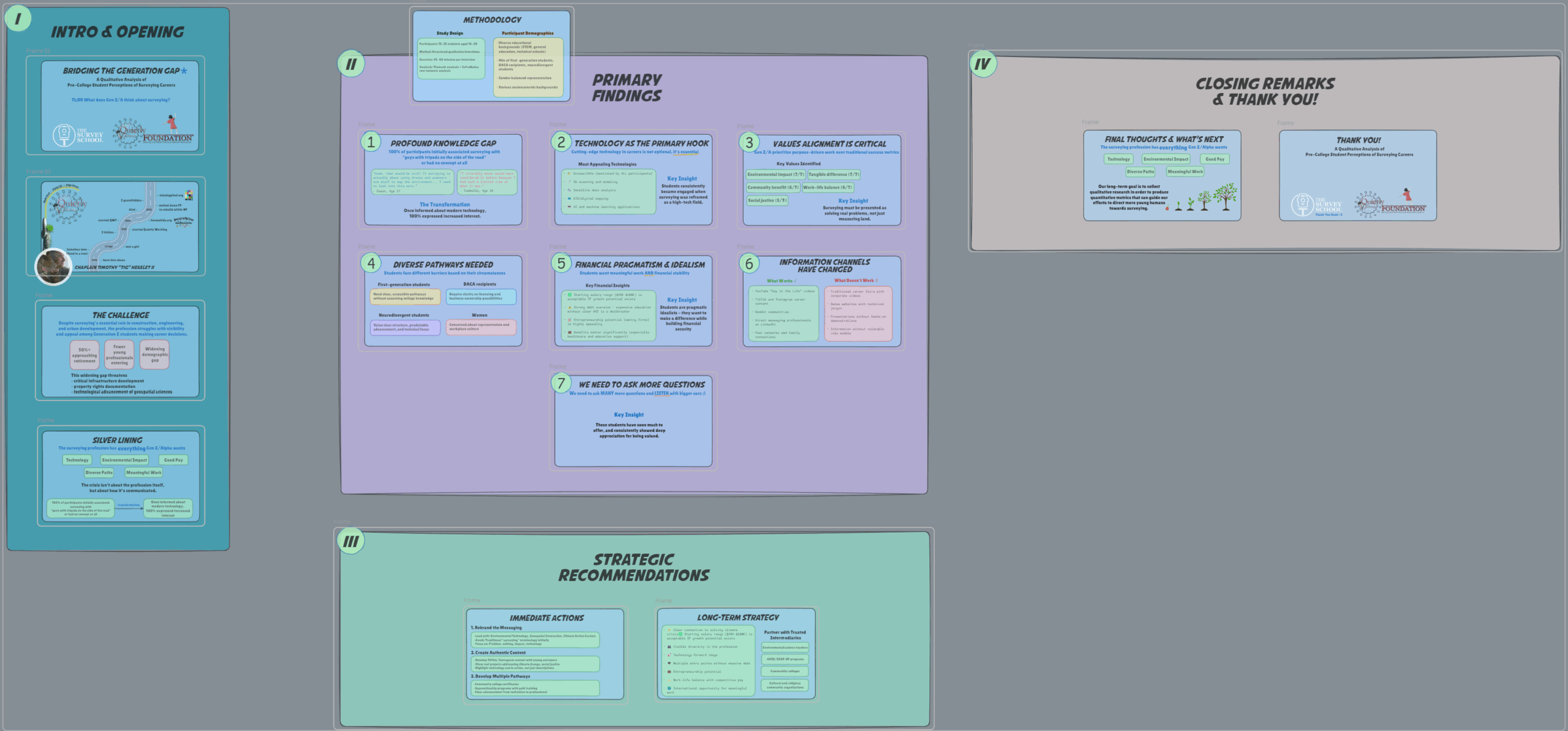Select number 7 badge on Ask More Questions
The width and height of the screenshot is (1568, 731).
(560, 384)
